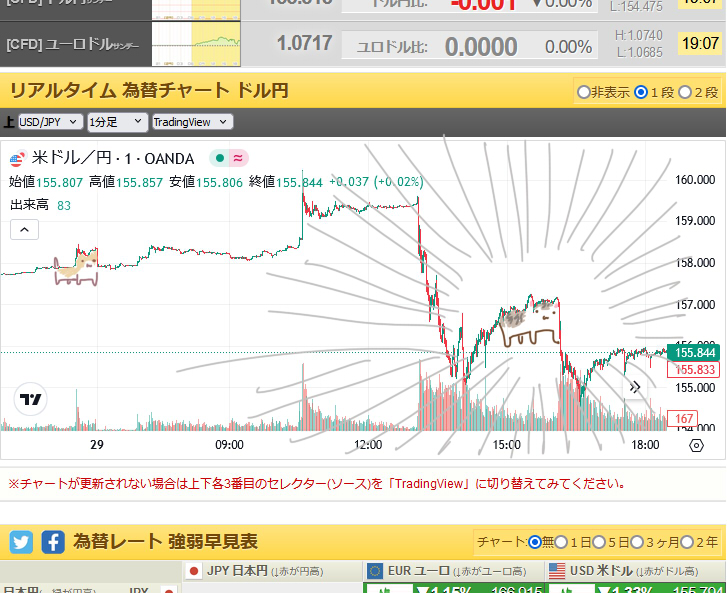The width and height of the screenshot is (727, 593).
Task: Click the US dollar flag symbol icon
Action: (17, 159)
